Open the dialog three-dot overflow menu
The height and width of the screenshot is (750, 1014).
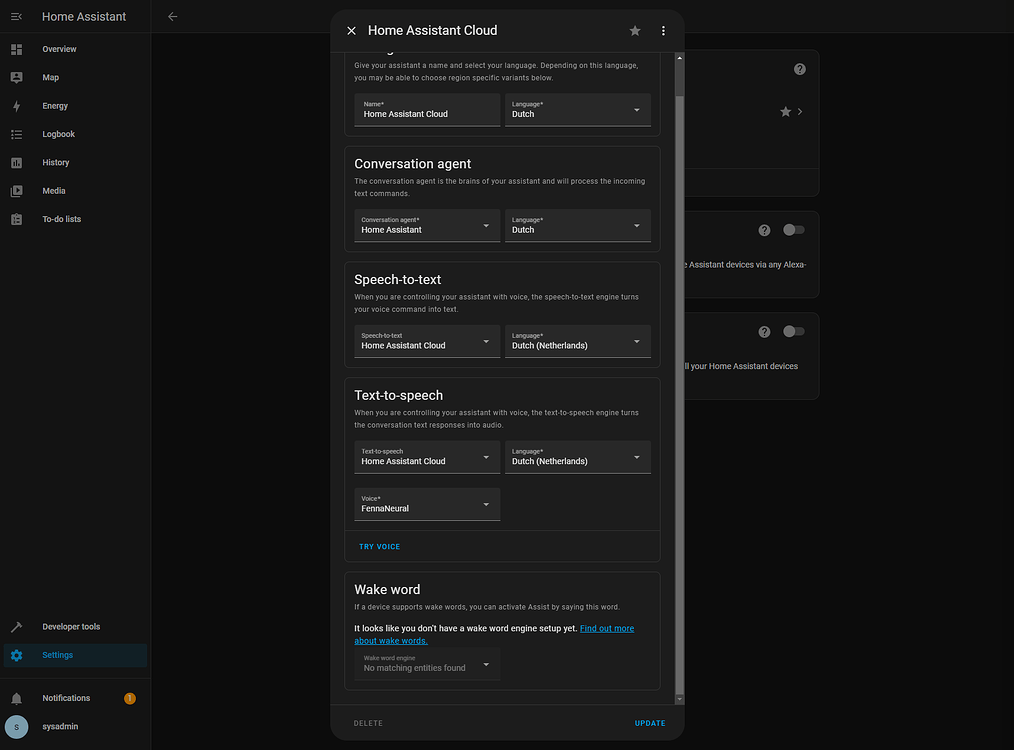click(663, 31)
